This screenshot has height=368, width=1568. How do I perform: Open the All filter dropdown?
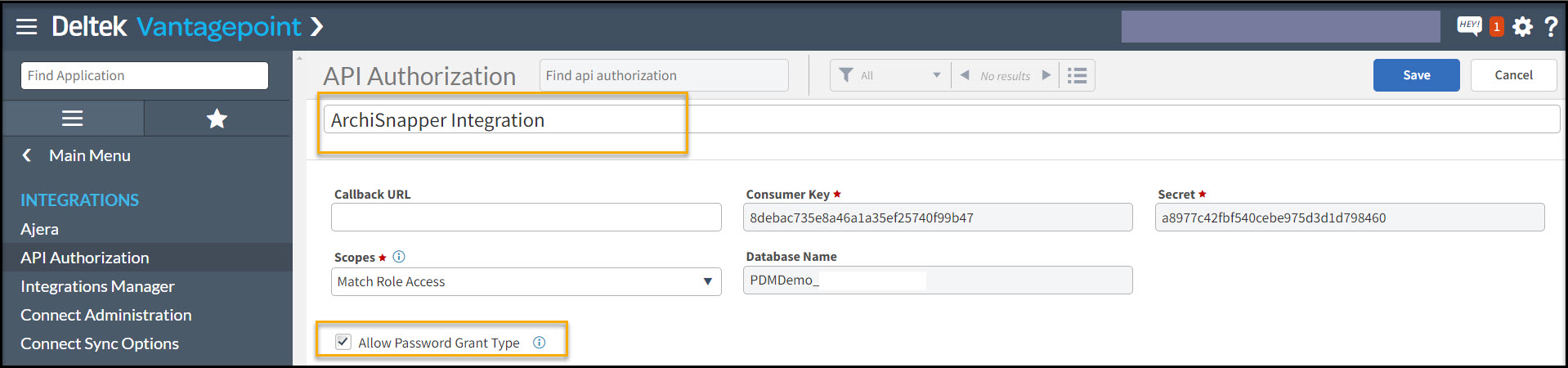pyautogui.click(x=901, y=75)
